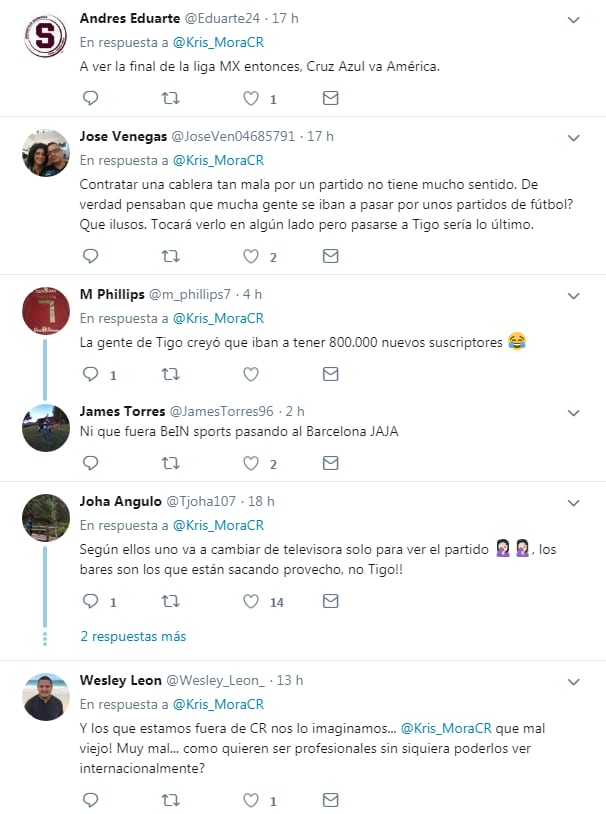Screen dimensions: 606x814
Task: View James Torres's profile picture
Action: click(46, 428)
